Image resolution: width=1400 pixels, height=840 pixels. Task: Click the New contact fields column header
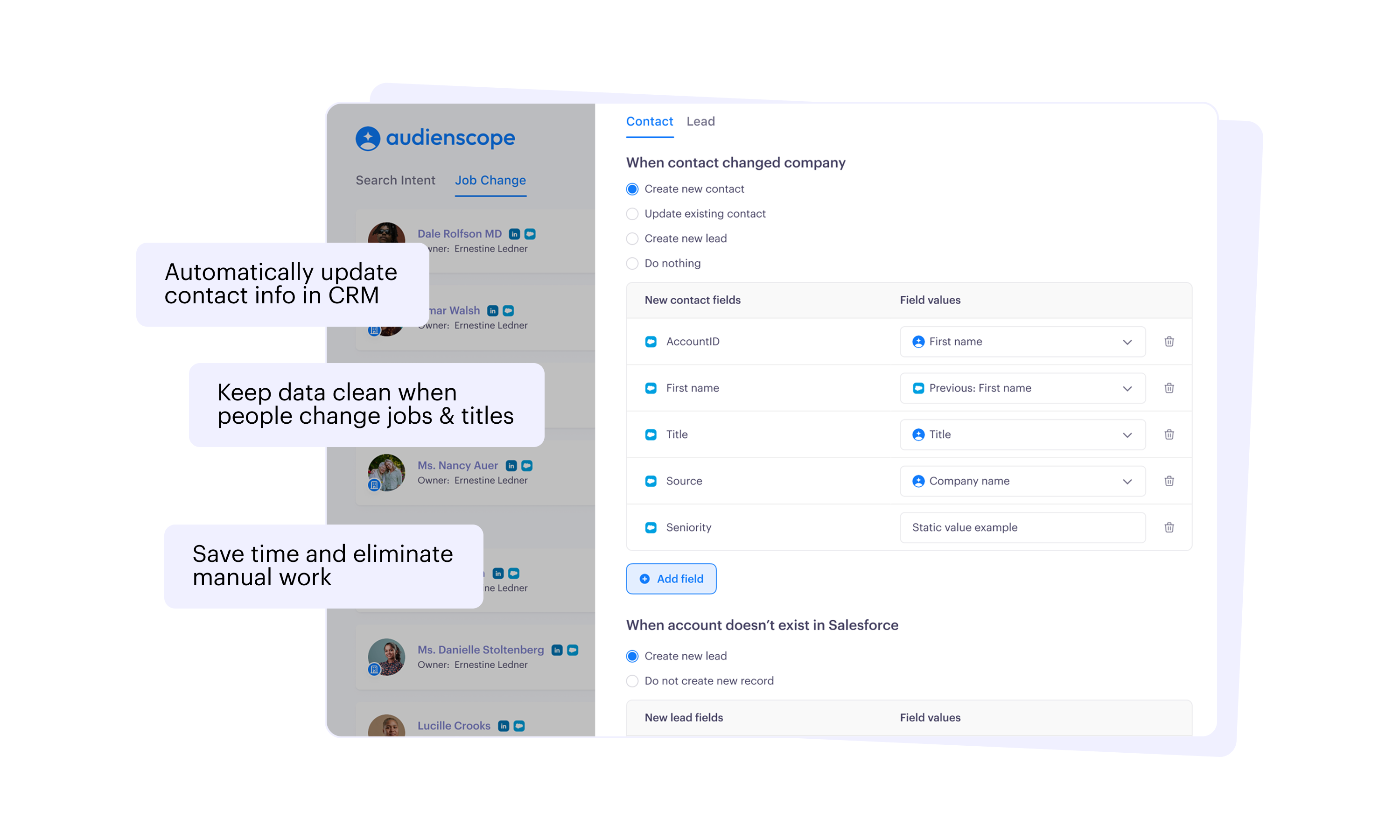coord(692,300)
